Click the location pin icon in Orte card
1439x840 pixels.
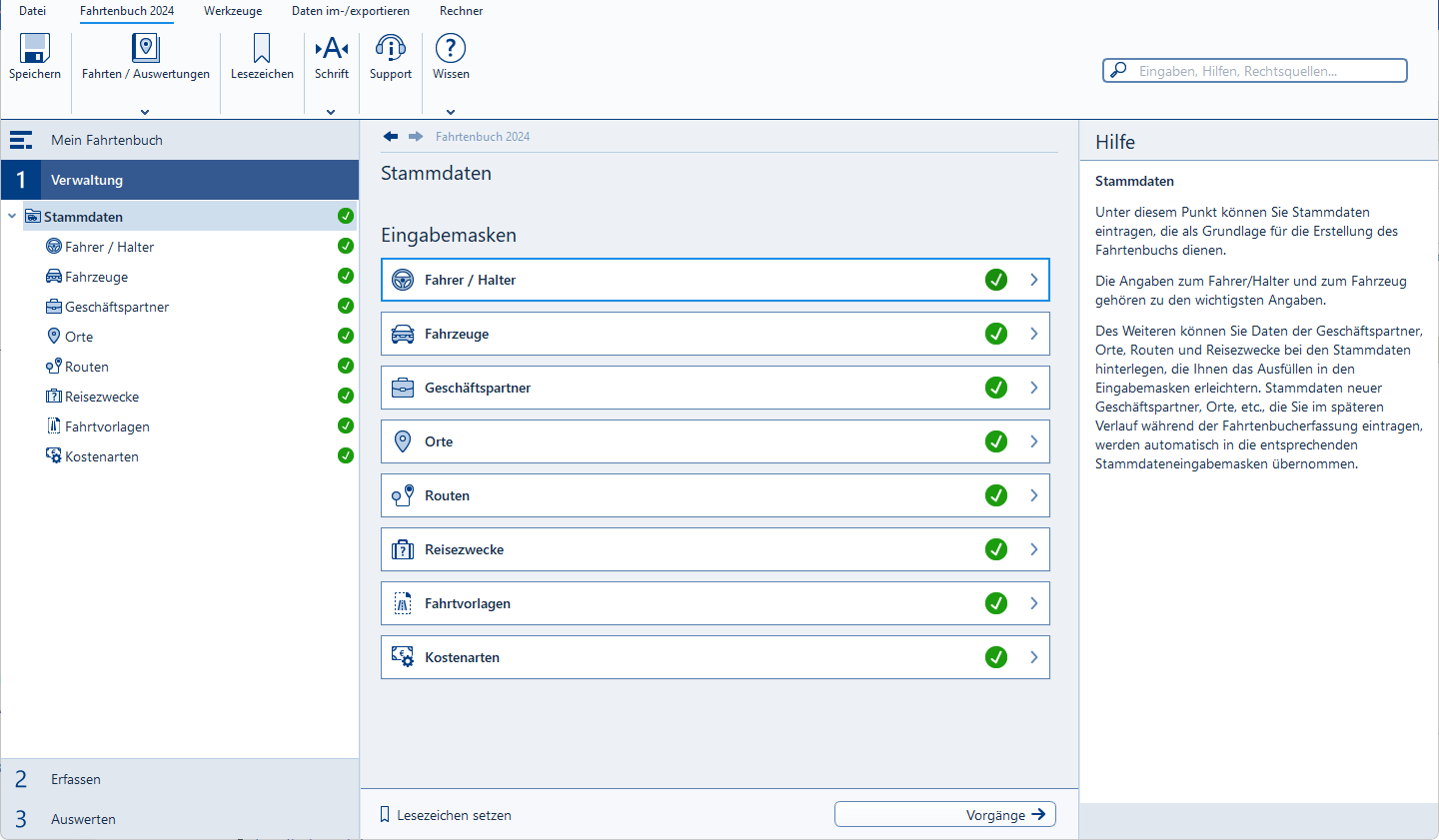click(403, 441)
